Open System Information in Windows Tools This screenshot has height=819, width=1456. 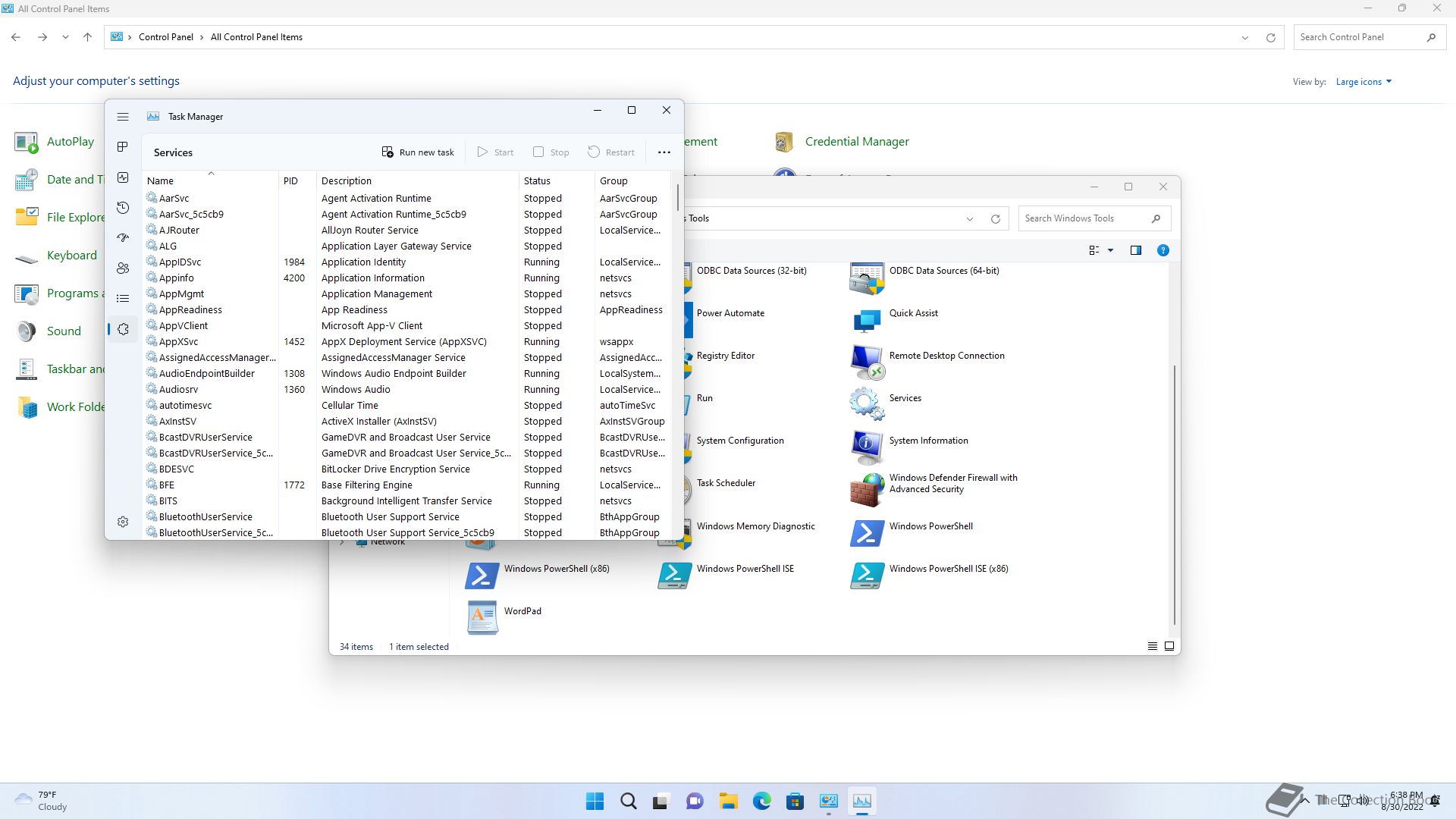tap(909, 447)
